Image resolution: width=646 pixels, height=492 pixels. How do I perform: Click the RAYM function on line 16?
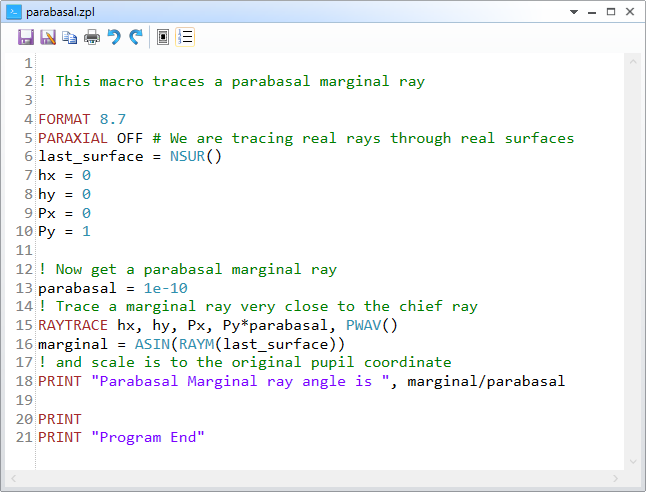pos(196,344)
